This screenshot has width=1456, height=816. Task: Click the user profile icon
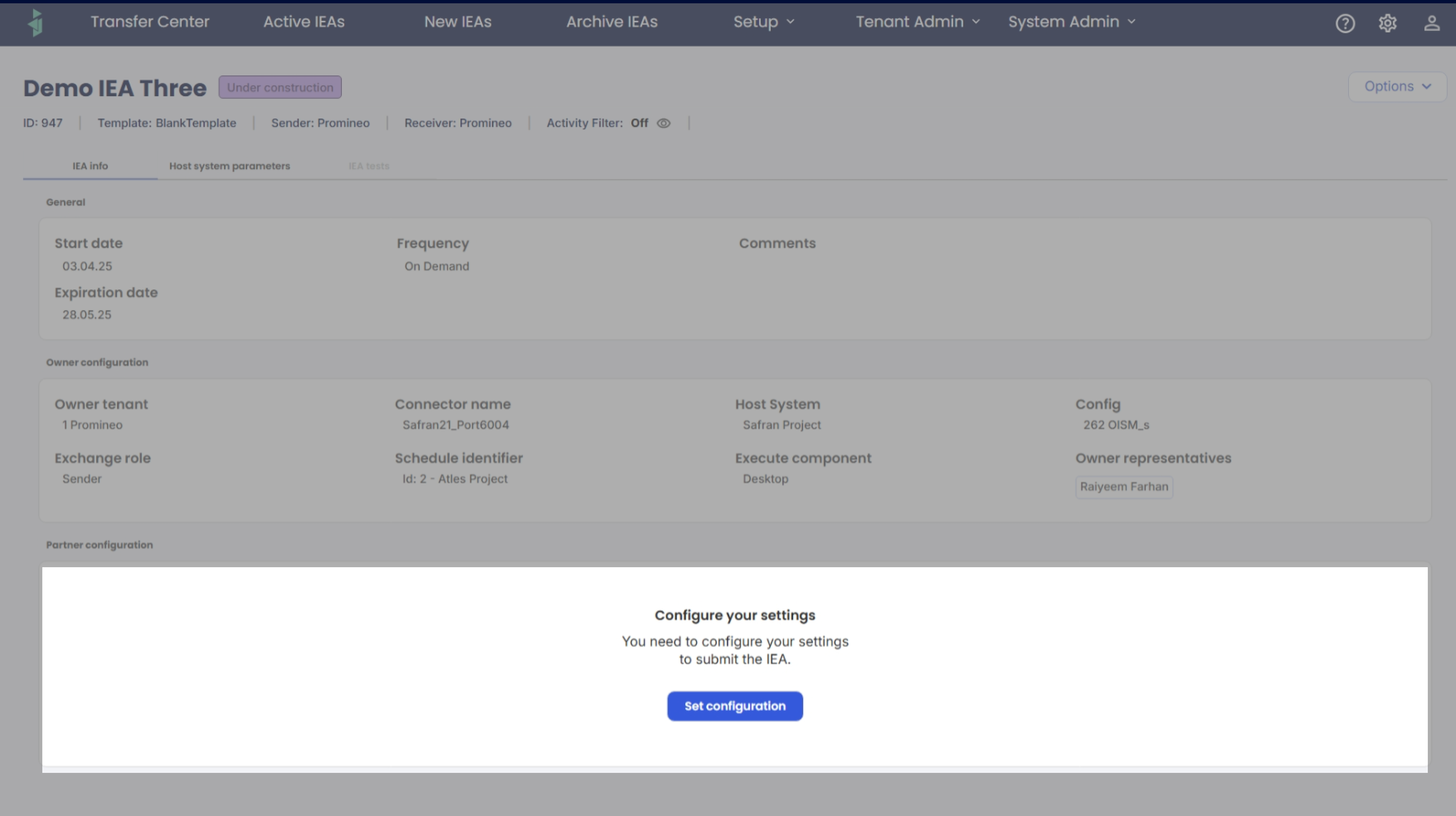[x=1431, y=23]
